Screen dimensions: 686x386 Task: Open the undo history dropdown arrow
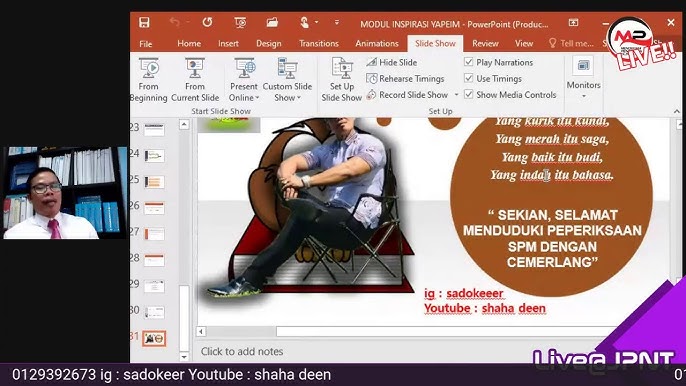[x=188, y=22]
